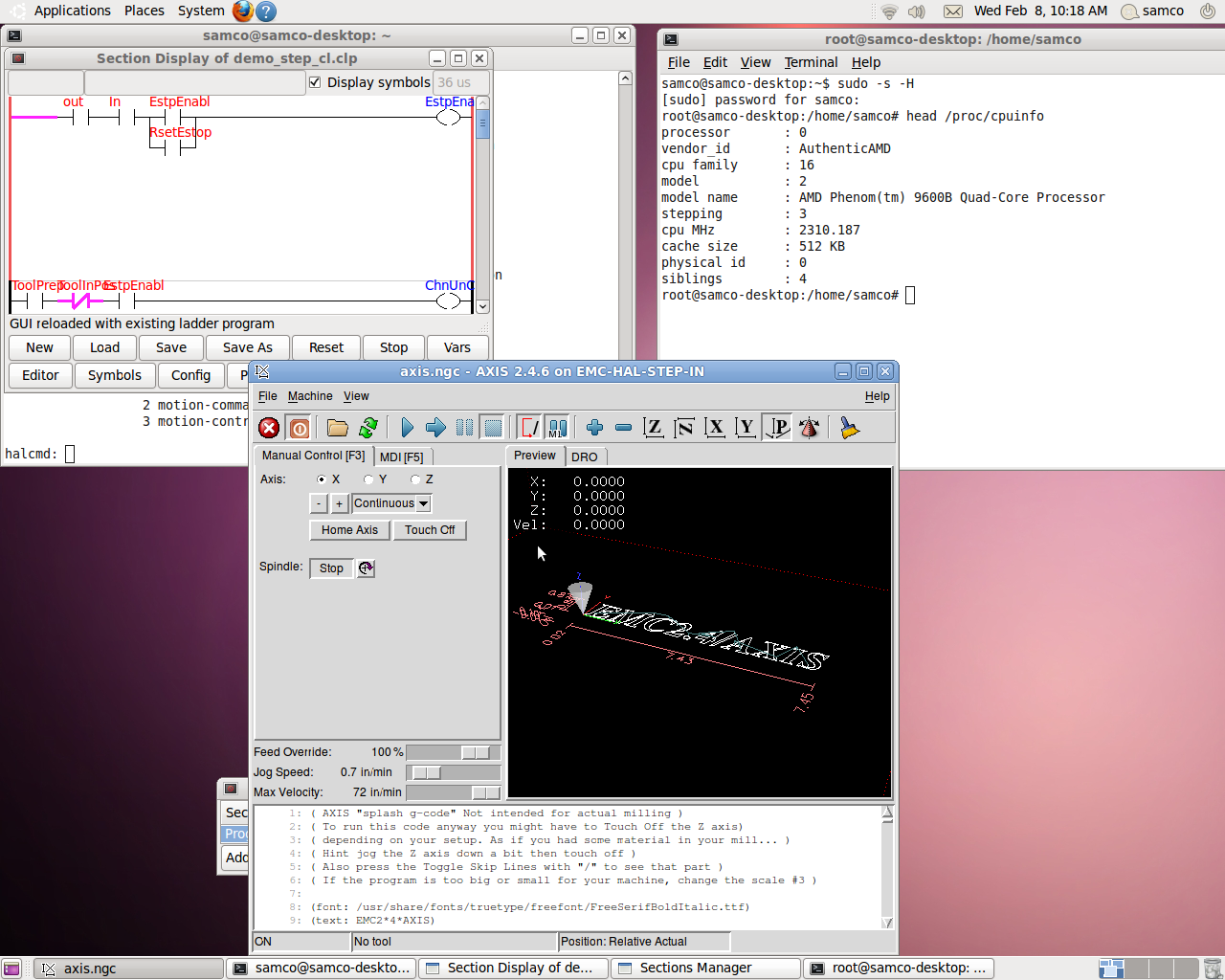The width and height of the screenshot is (1225, 980).
Task: Open the help icon in top panel
Action: [267, 11]
